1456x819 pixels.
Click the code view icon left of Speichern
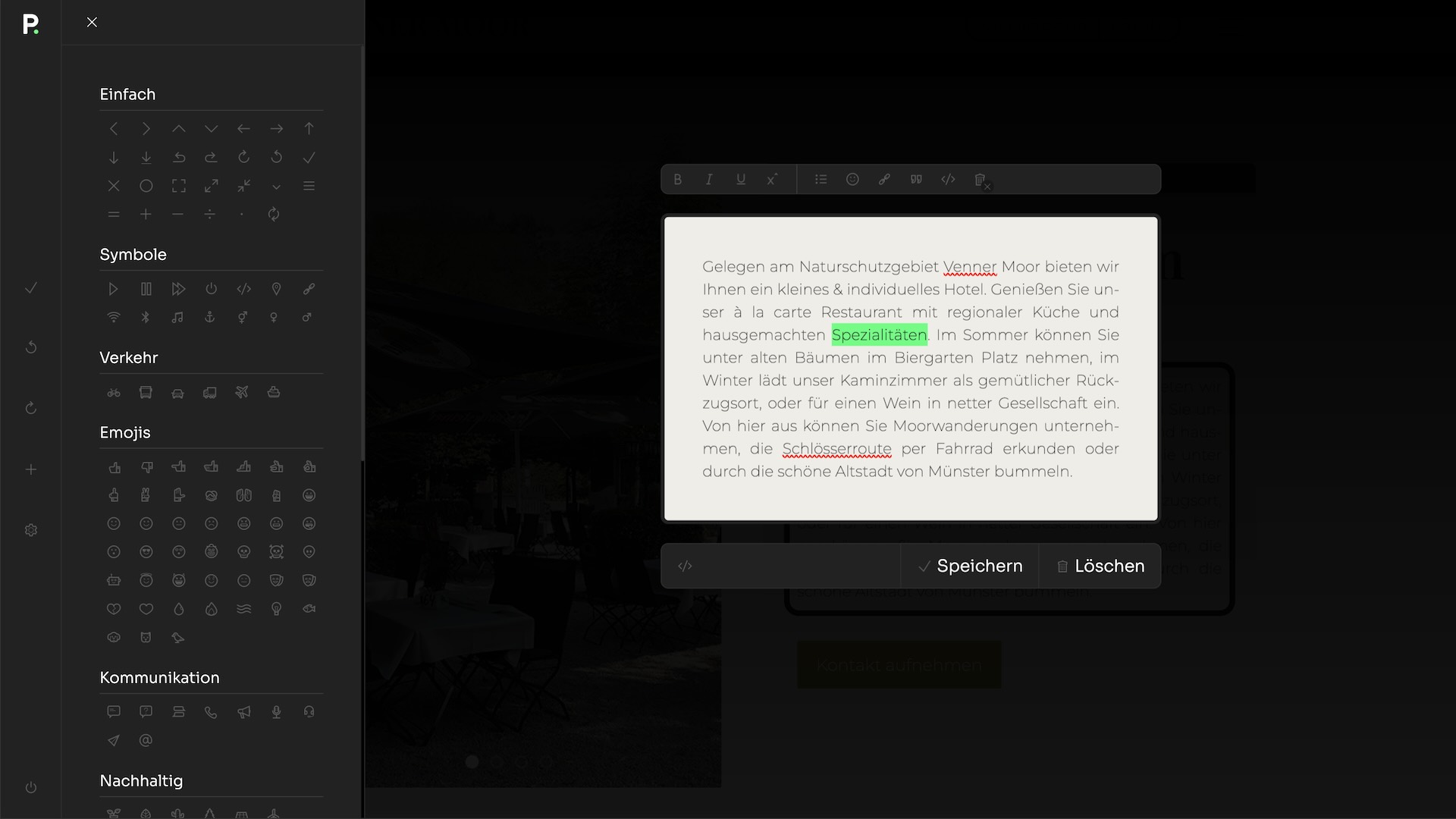pyautogui.click(x=685, y=566)
